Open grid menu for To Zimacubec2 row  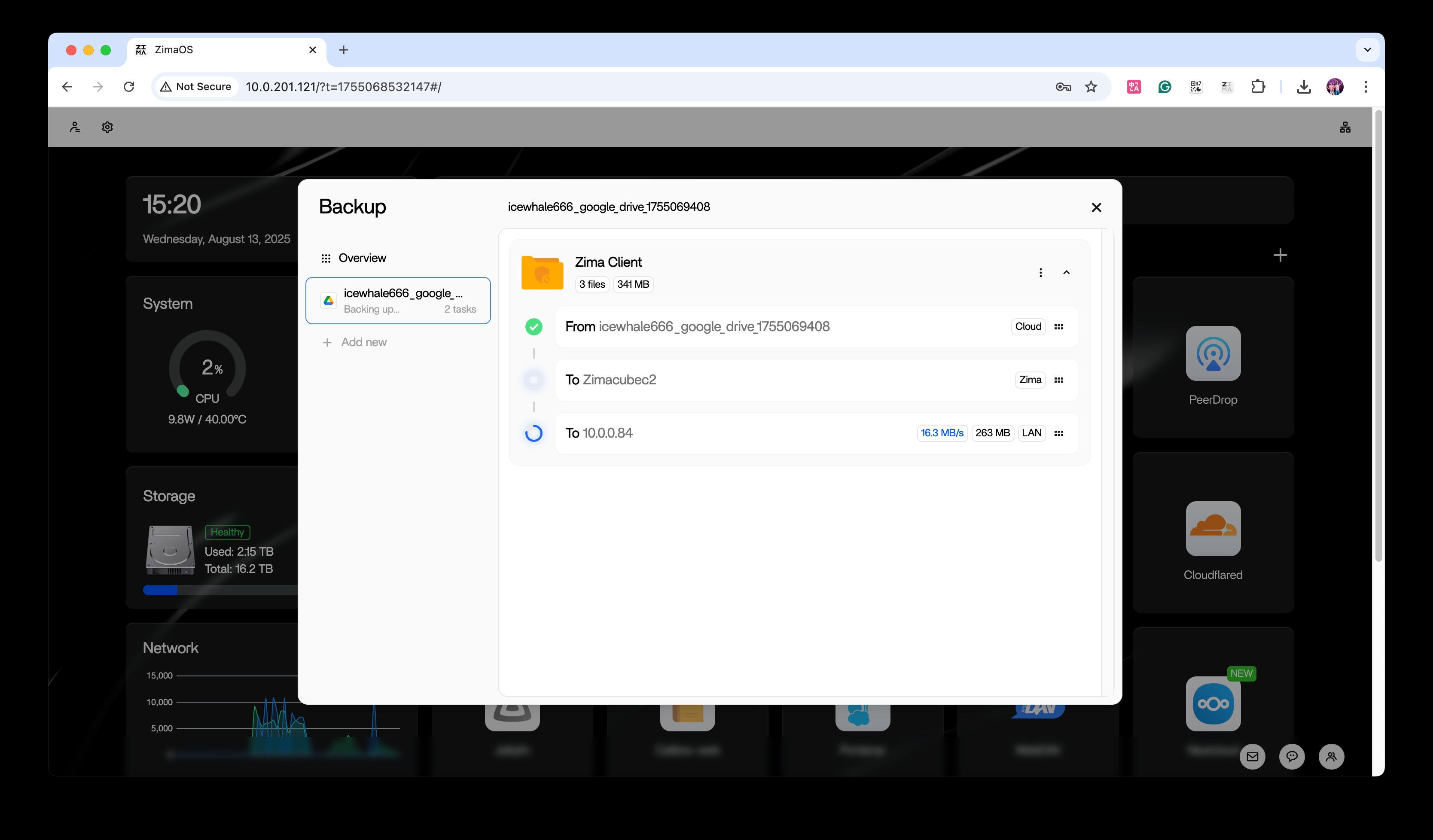point(1059,380)
